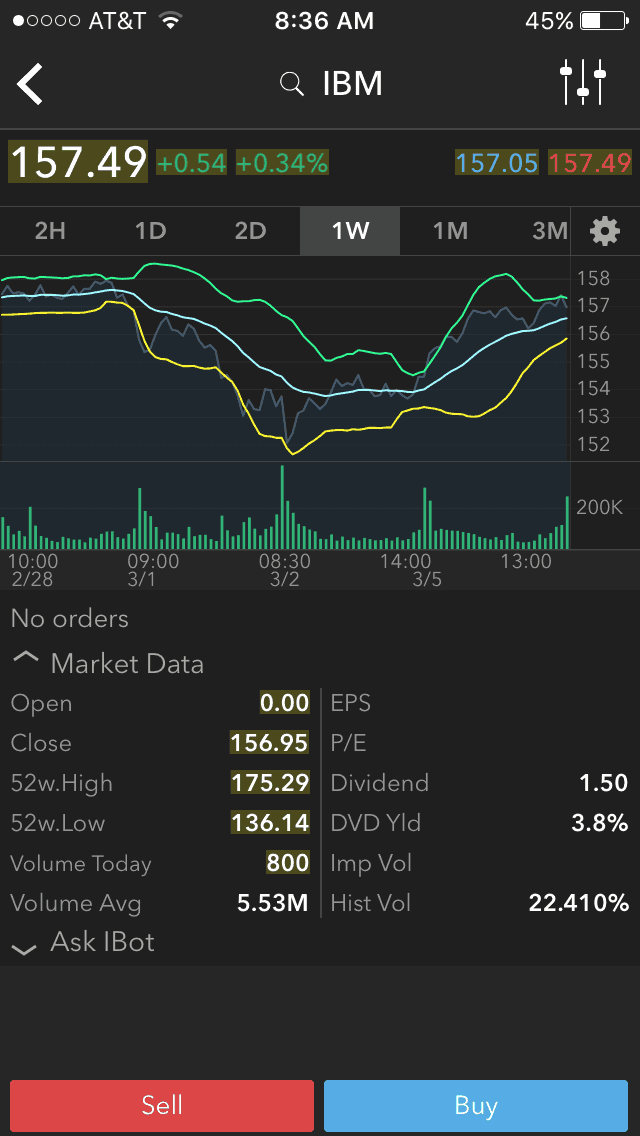Screen dimensions: 640x1136
Task: Tap the blue Buy button
Action: pos(475,1106)
